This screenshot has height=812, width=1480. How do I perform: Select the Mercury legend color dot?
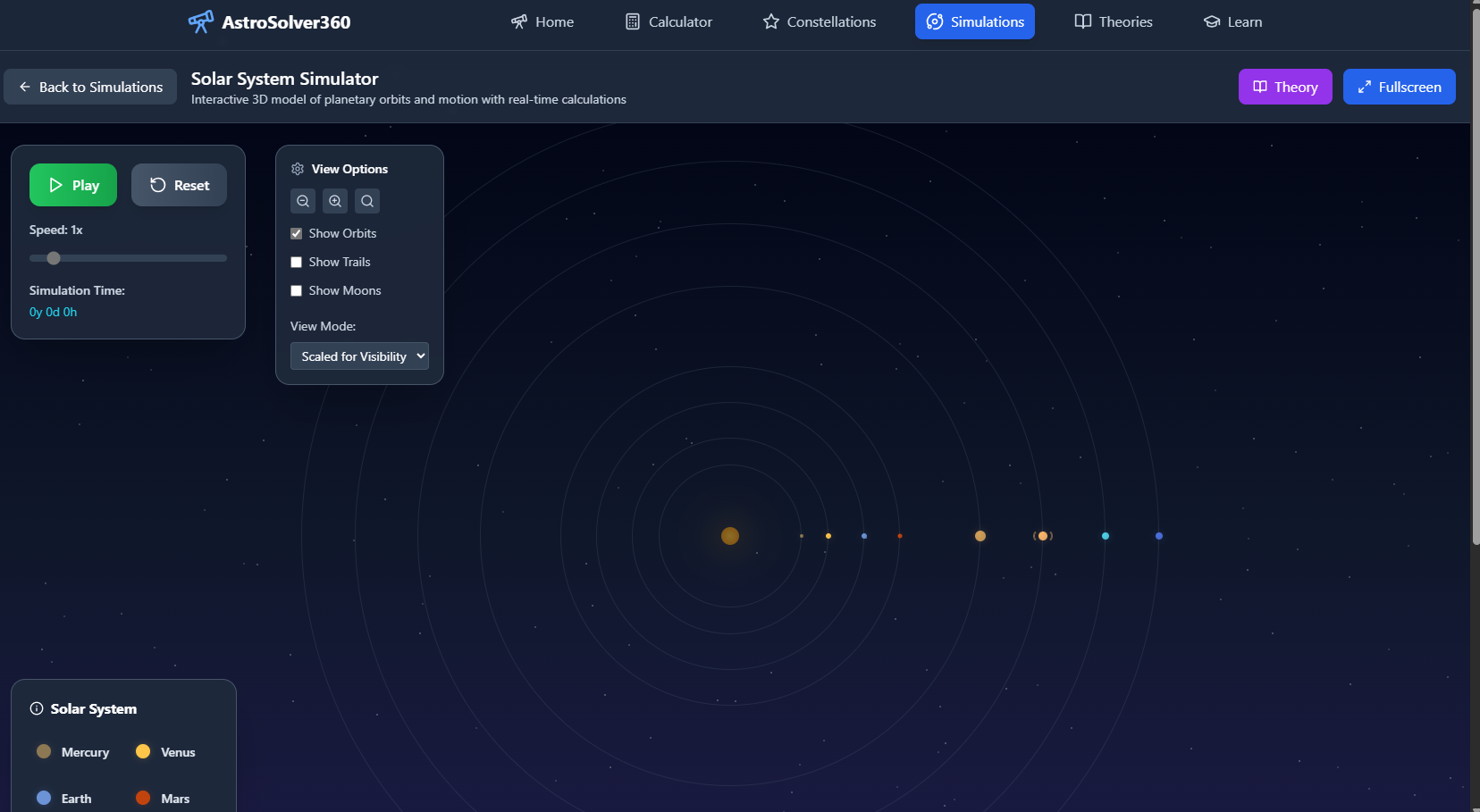(x=44, y=751)
